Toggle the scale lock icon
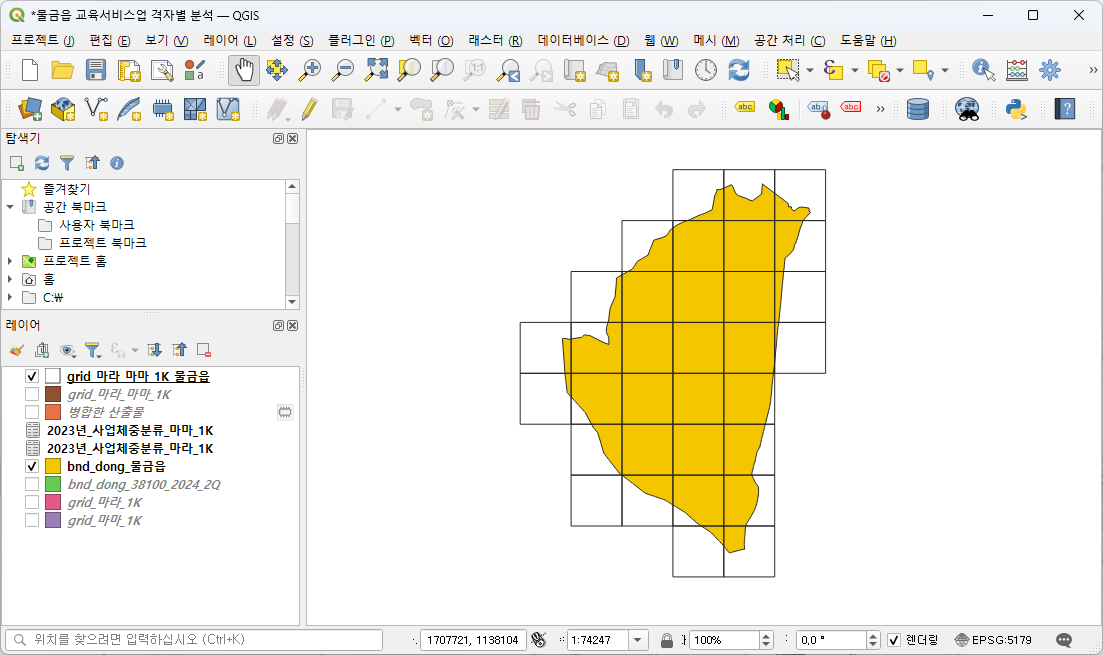 tap(667, 640)
